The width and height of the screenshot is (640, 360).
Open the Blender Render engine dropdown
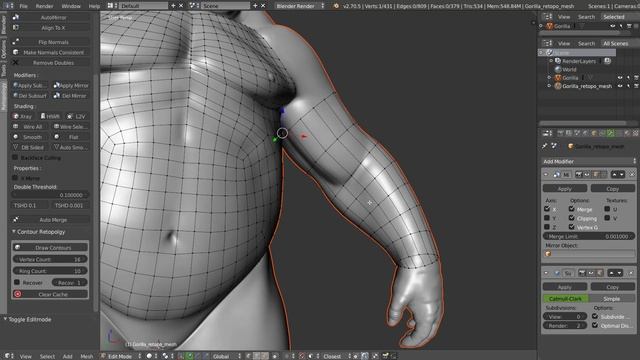[x=300, y=6]
